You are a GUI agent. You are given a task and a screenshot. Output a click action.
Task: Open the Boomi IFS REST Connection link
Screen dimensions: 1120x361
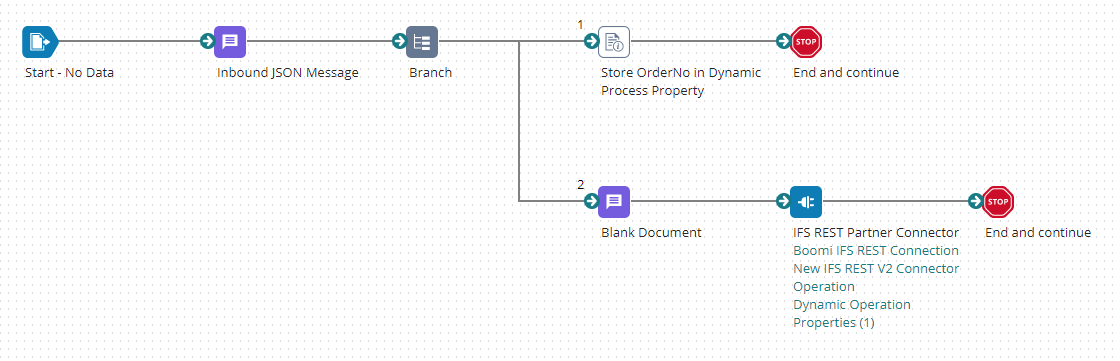click(x=876, y=251)
